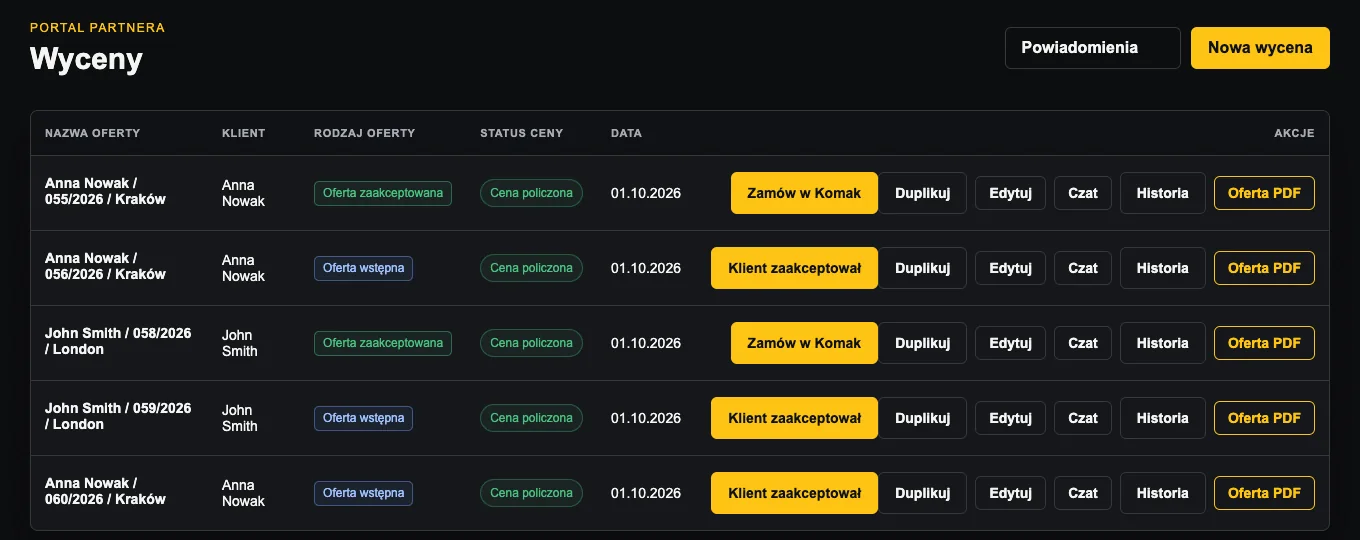Edit offer 060/2026 via Edytuj
This screenshot has height=540, width=1360.
(1010, 493)
